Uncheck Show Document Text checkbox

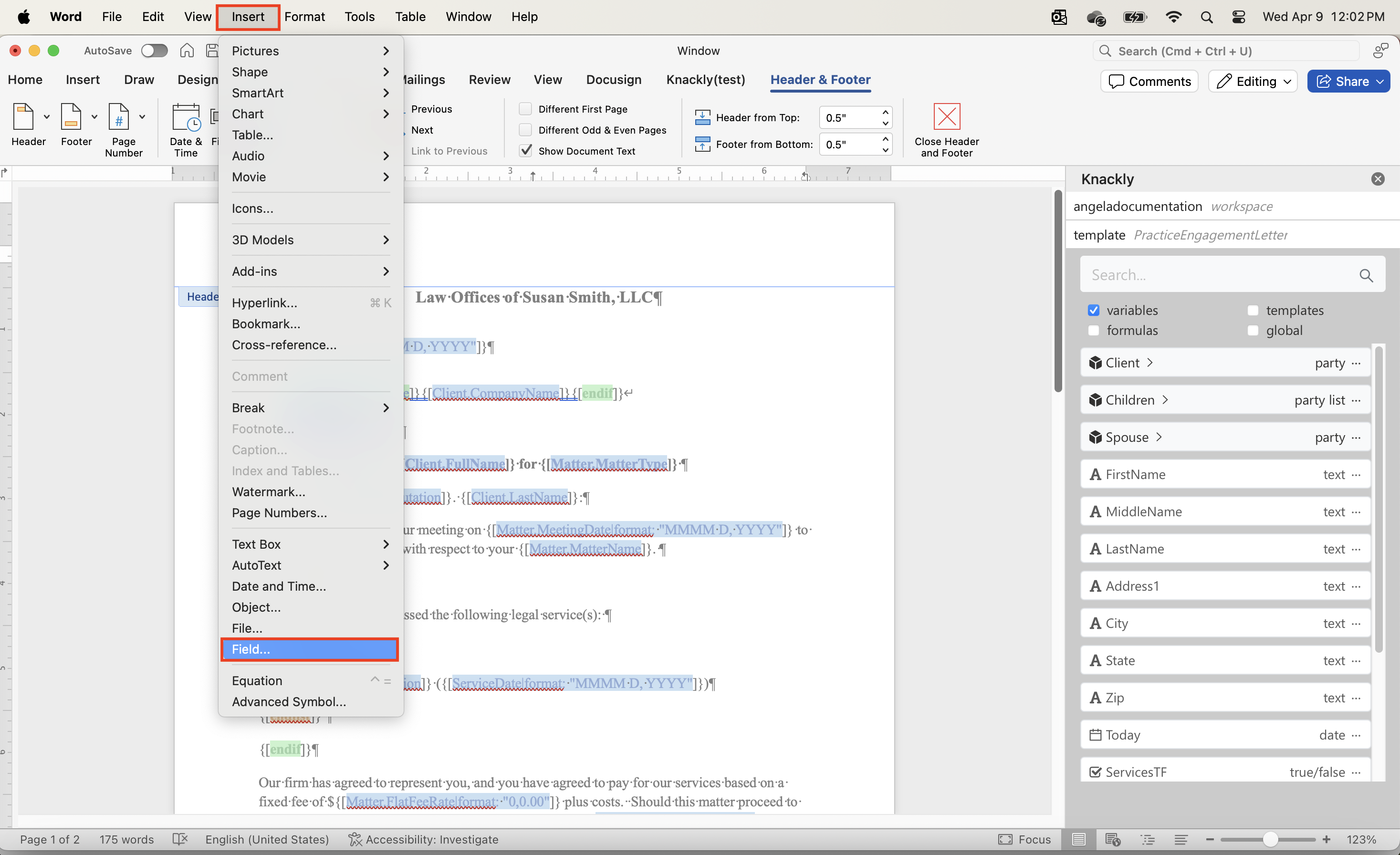coord(525,151)
